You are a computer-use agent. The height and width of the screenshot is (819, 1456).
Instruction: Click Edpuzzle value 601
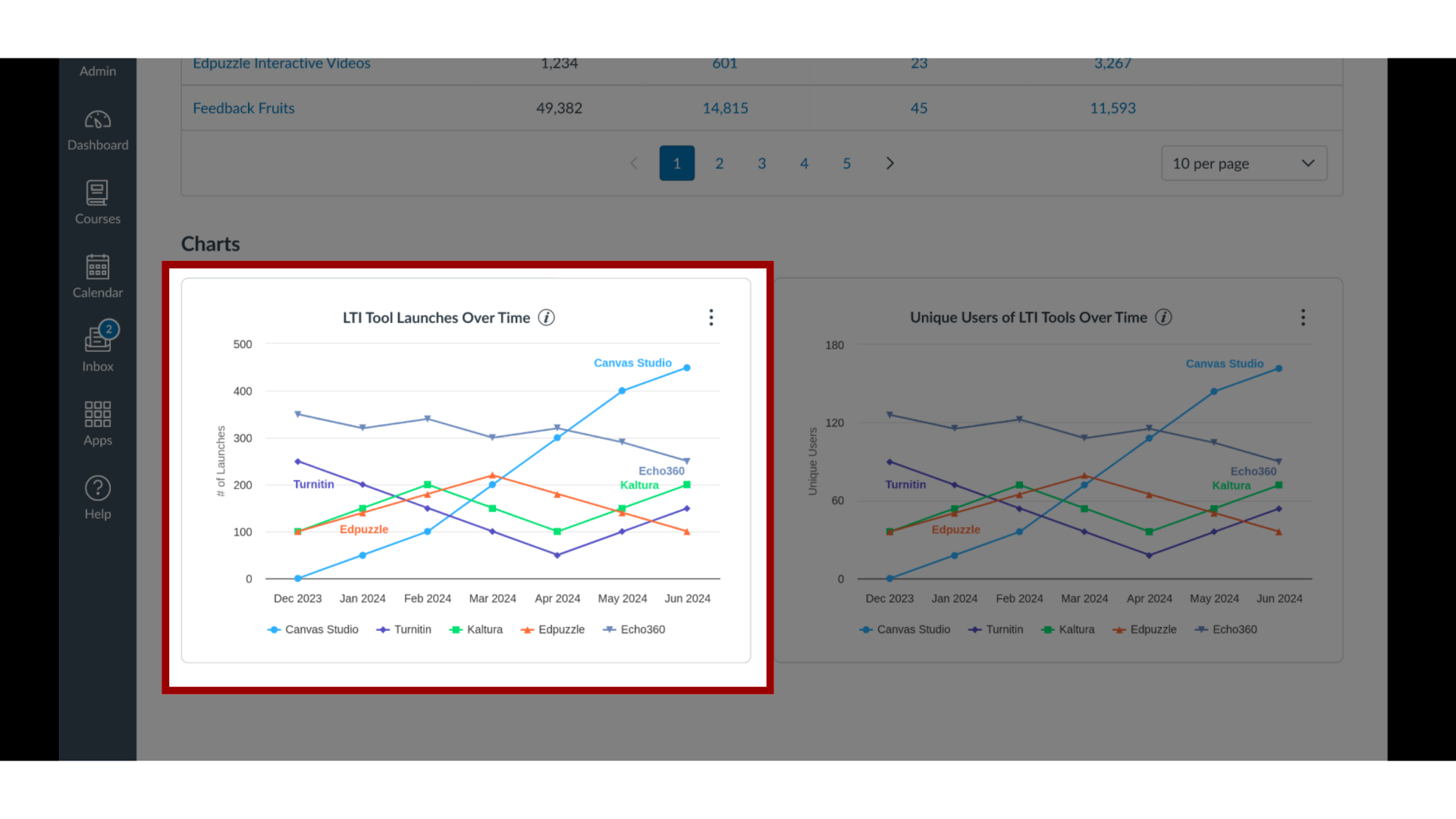[725, 64]
